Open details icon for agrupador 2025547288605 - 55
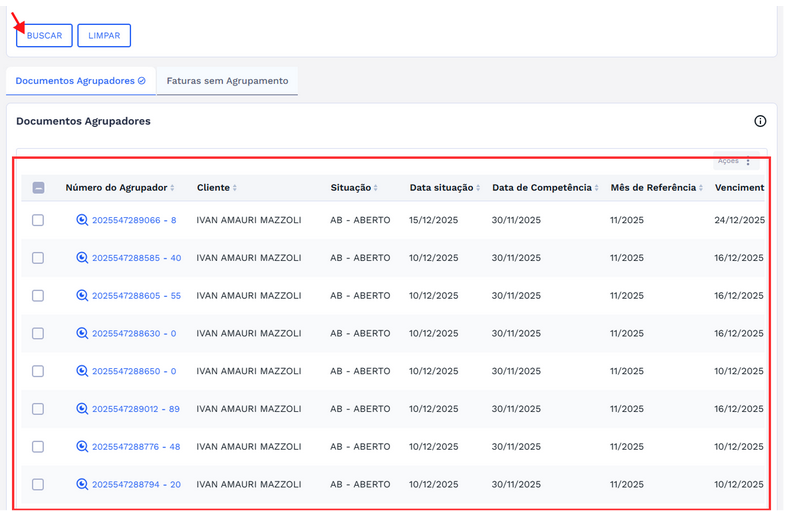Image resolution: width=793 pixels, height=525 pixels. tap(82, 296)
